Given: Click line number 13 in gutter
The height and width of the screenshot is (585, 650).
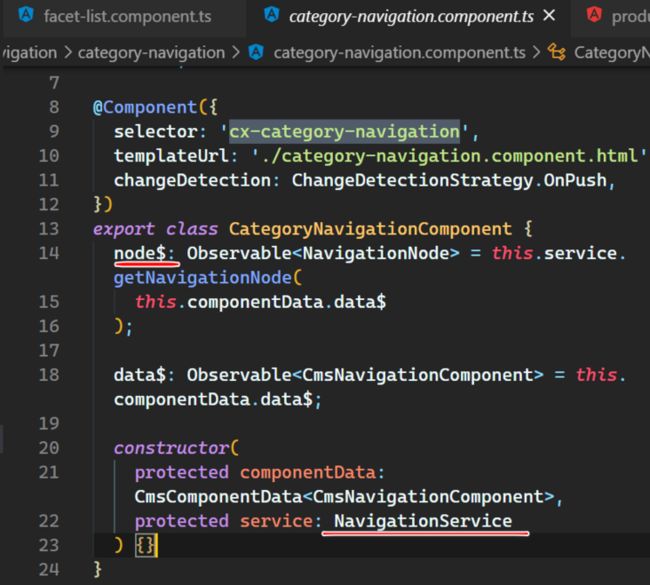Looking at the screenshot, I should coord(49,229).
